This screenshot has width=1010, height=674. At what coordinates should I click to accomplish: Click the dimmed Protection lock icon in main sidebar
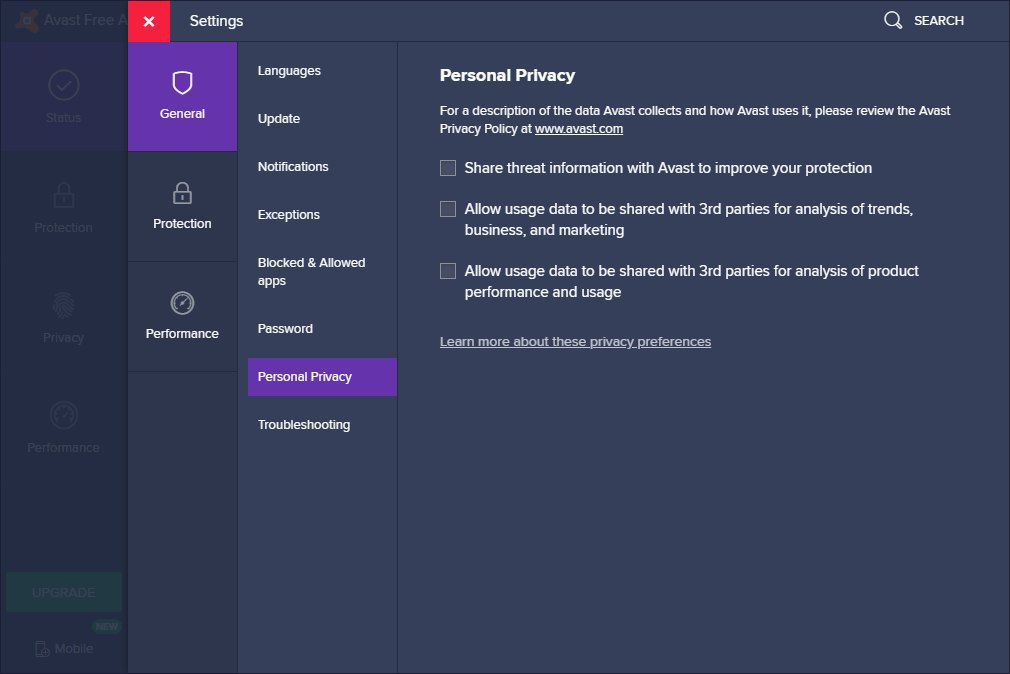[x=64, y=195]
